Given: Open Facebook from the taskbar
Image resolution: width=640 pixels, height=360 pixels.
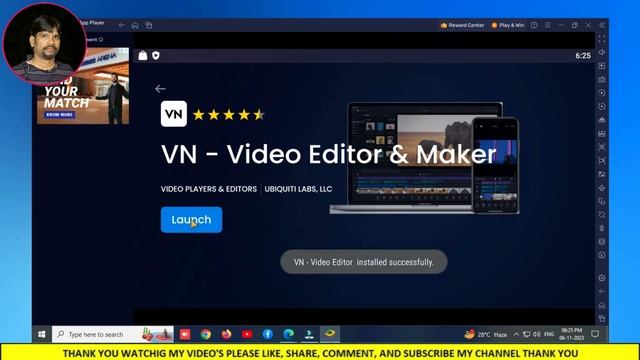Looking at the screenshot, I should (268, 334).
